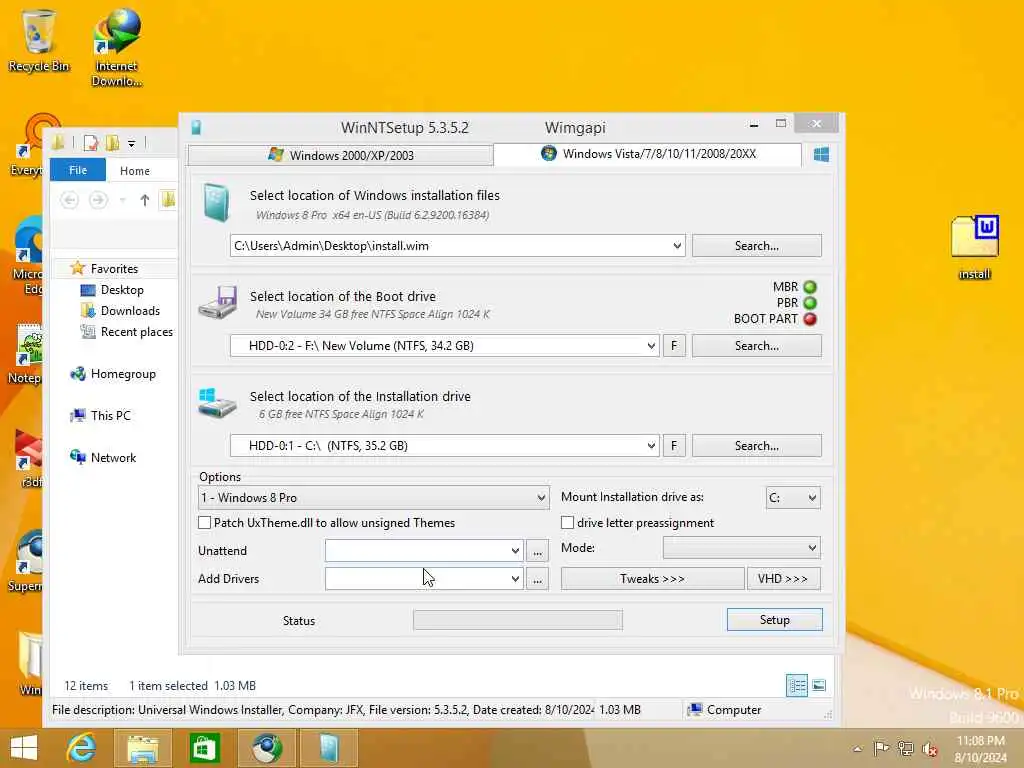Click the Status progress bar
Screen dimensions: 1024x768
518,620
